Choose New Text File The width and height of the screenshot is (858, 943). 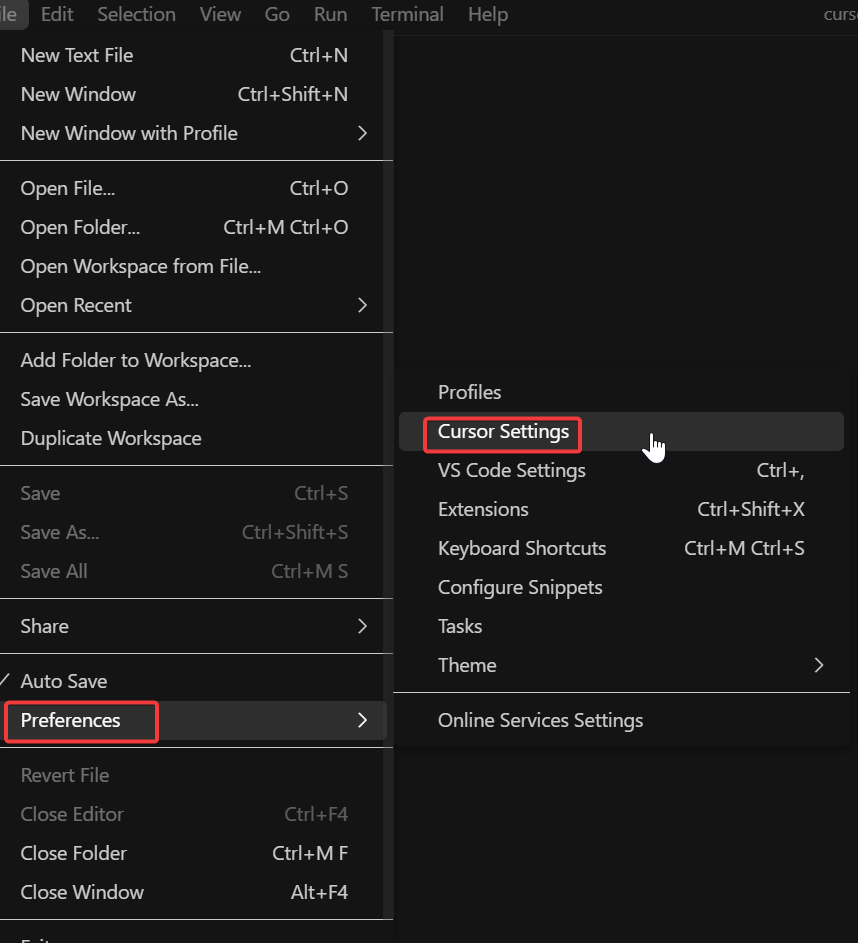pyautogui.click(x=77, y=56)
